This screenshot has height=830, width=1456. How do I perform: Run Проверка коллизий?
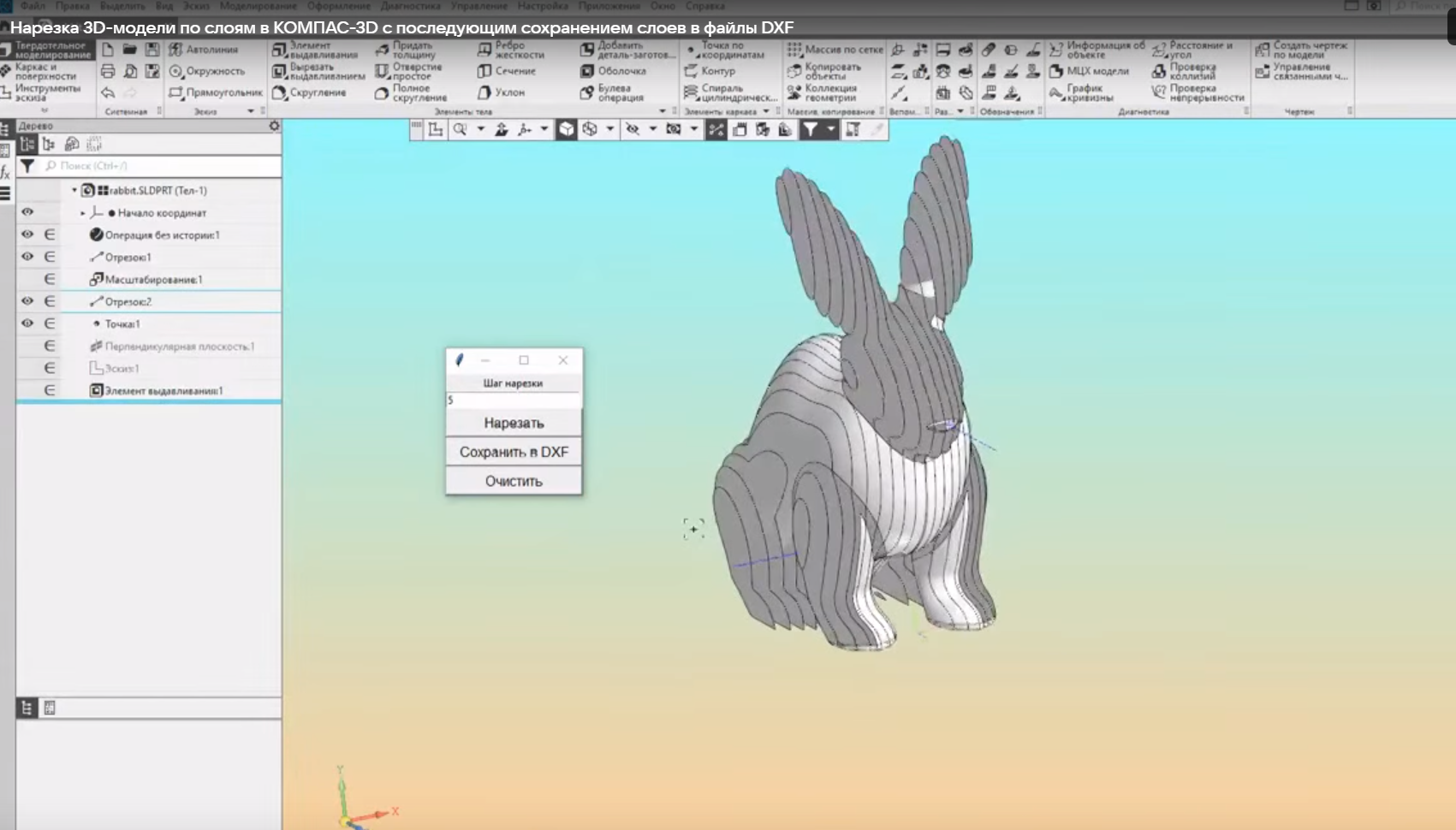(1184, 72)
